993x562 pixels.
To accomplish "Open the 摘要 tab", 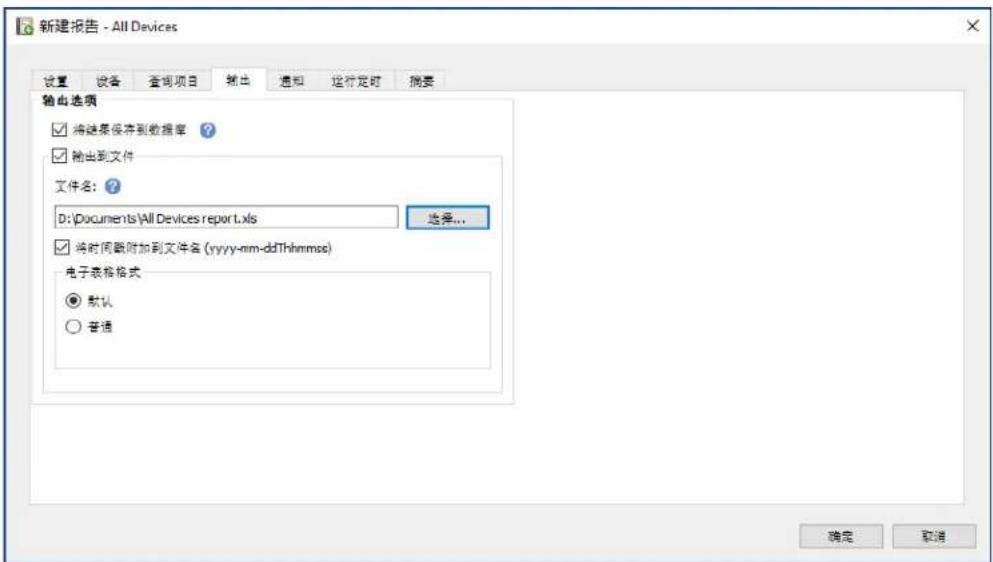I will click(421, 81).
